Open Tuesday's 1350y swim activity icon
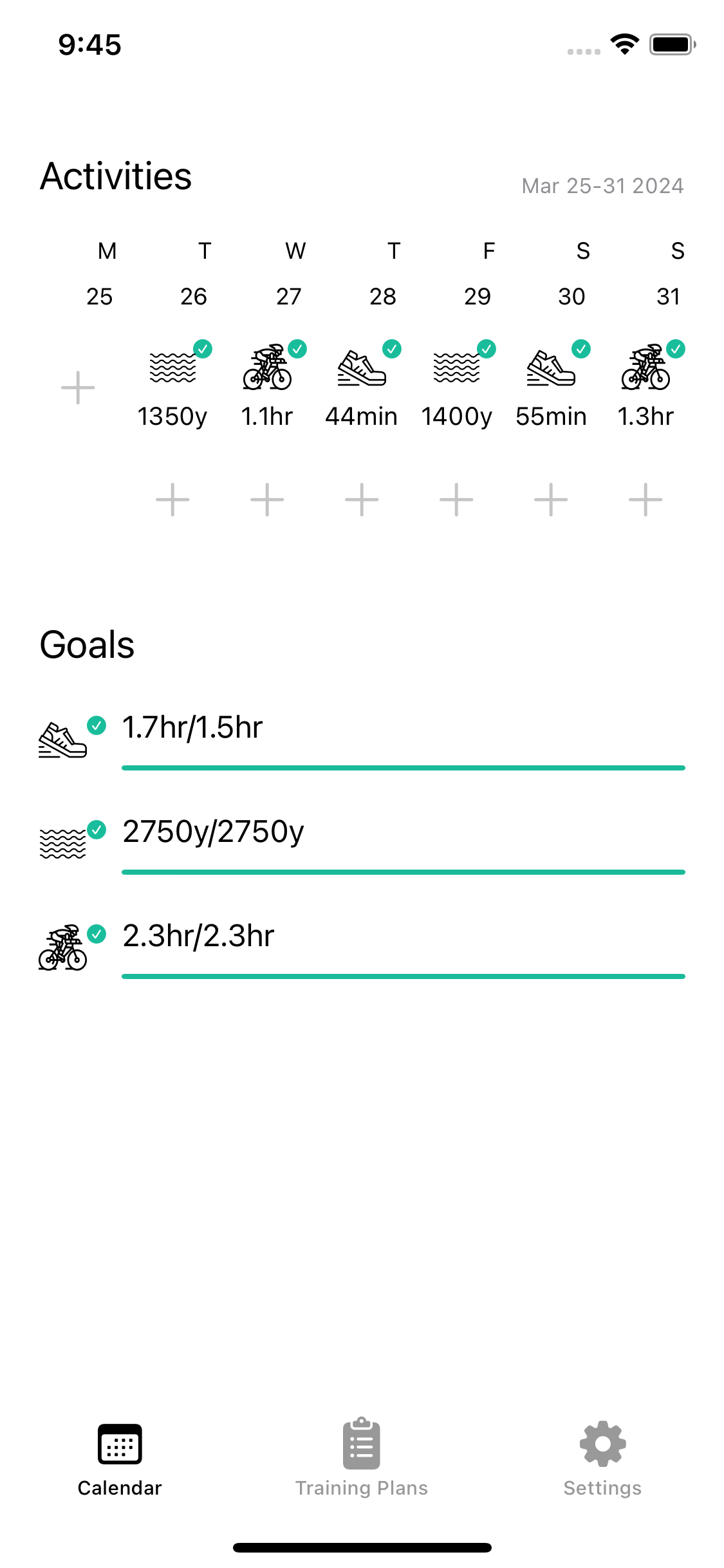 [x=172, y=369]
